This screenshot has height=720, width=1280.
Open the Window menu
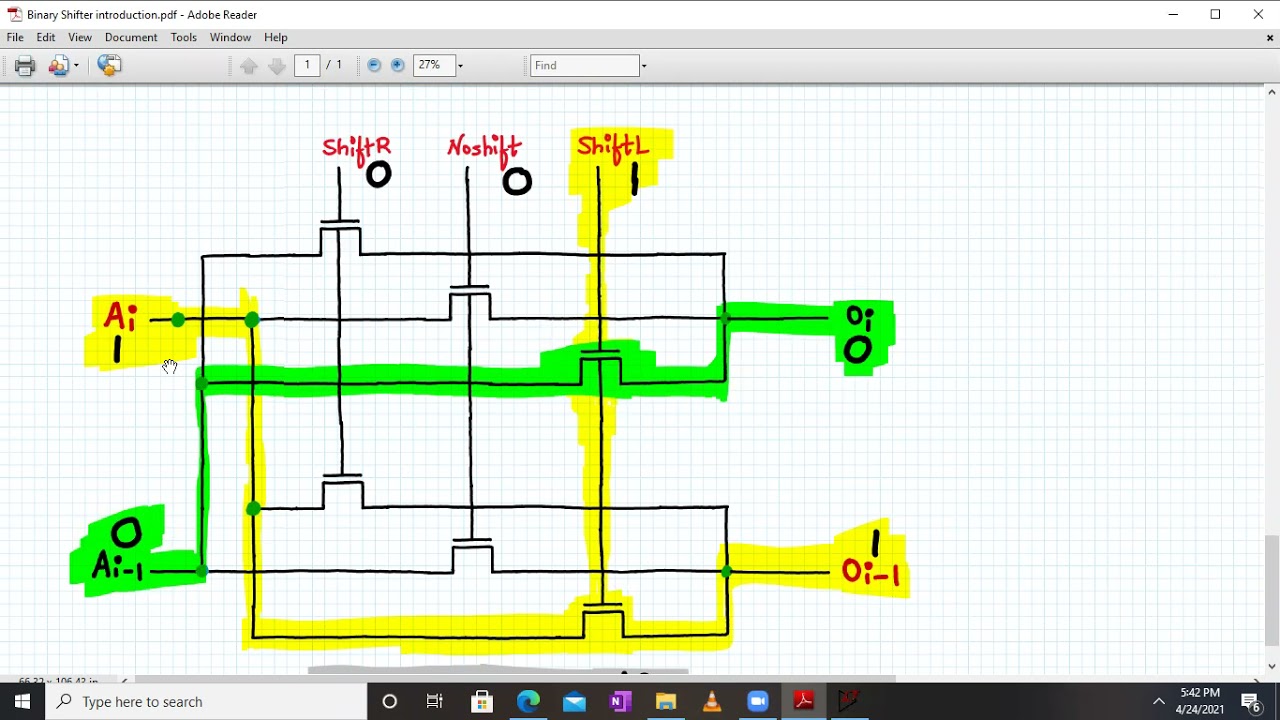[230, 37]
